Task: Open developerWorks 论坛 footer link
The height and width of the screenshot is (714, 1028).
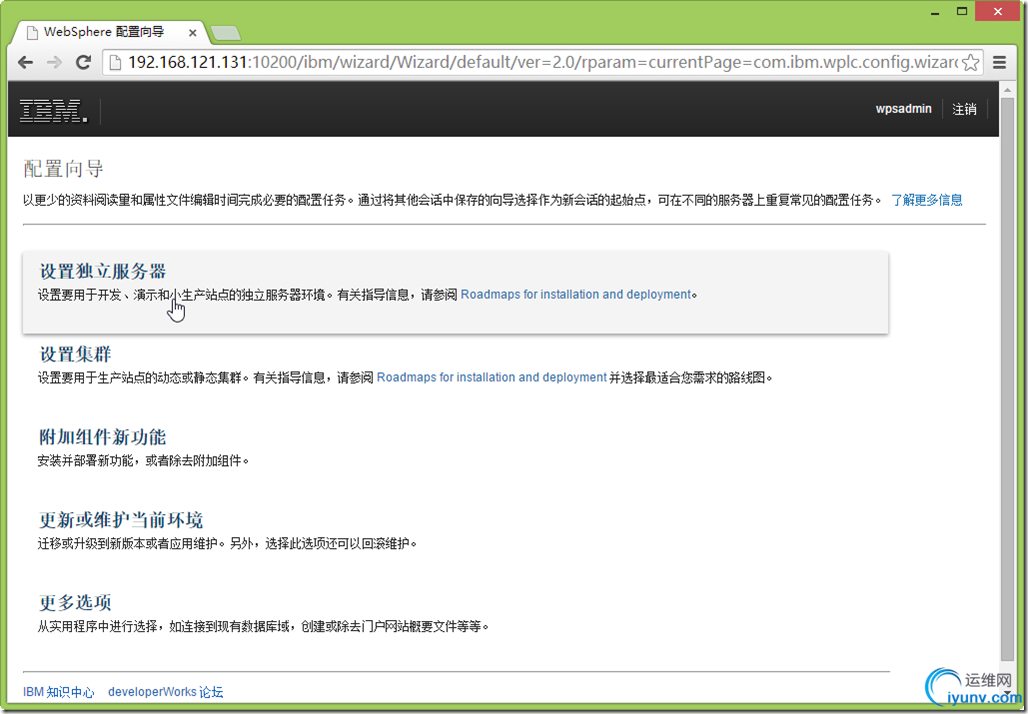Action: pyautogui.click(x=166, y=692)
